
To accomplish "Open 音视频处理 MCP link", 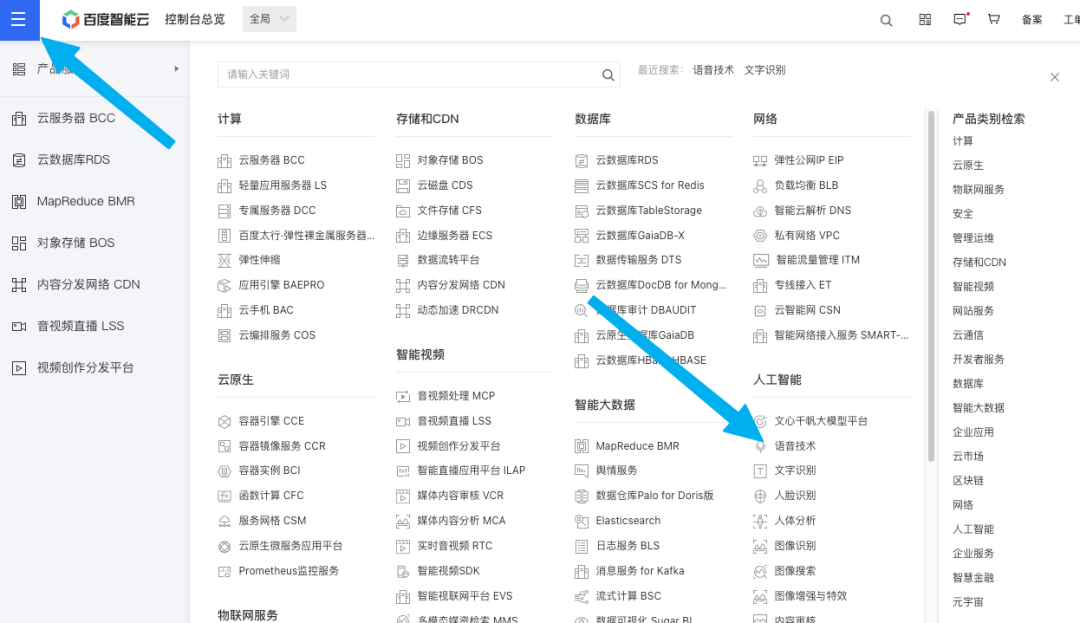I will pos(456,396).
